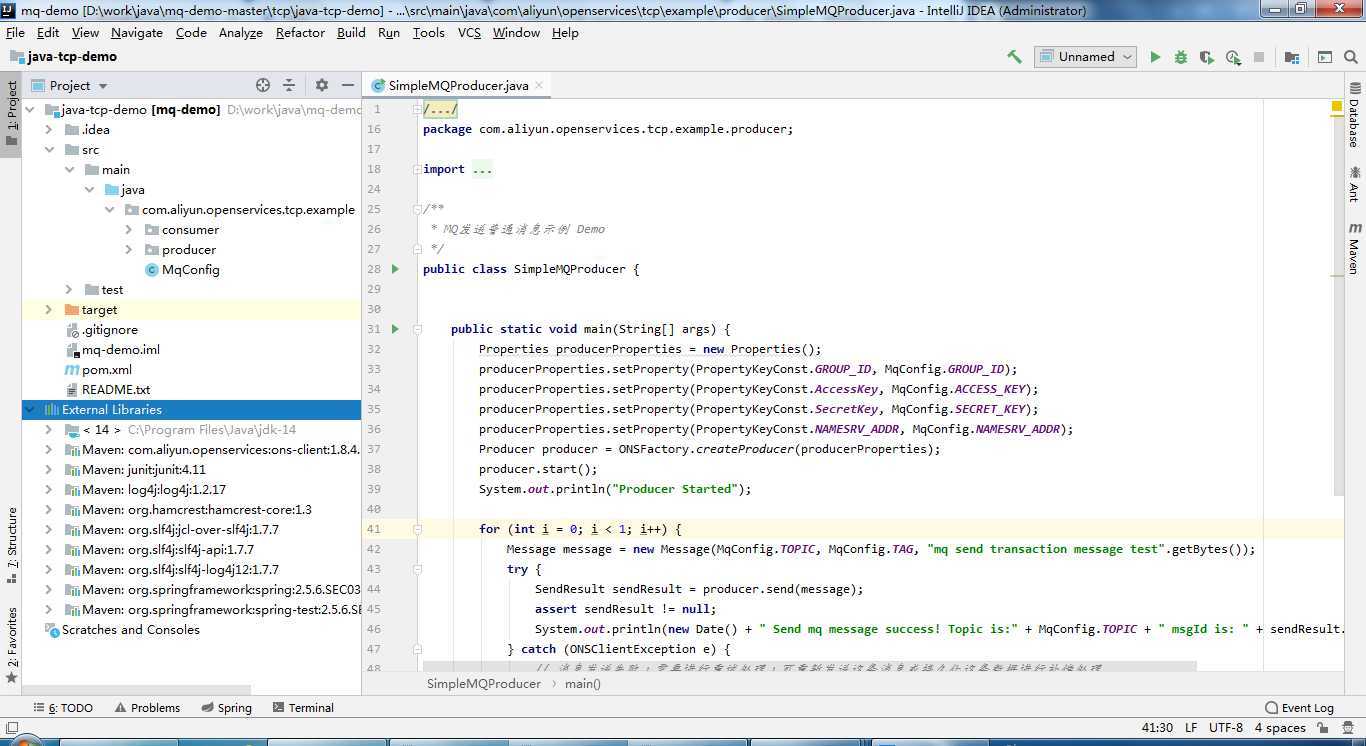The width and height of the screenshot is (1366, 746).
Task: Expand the .idea folder
Action: [49, 130]
